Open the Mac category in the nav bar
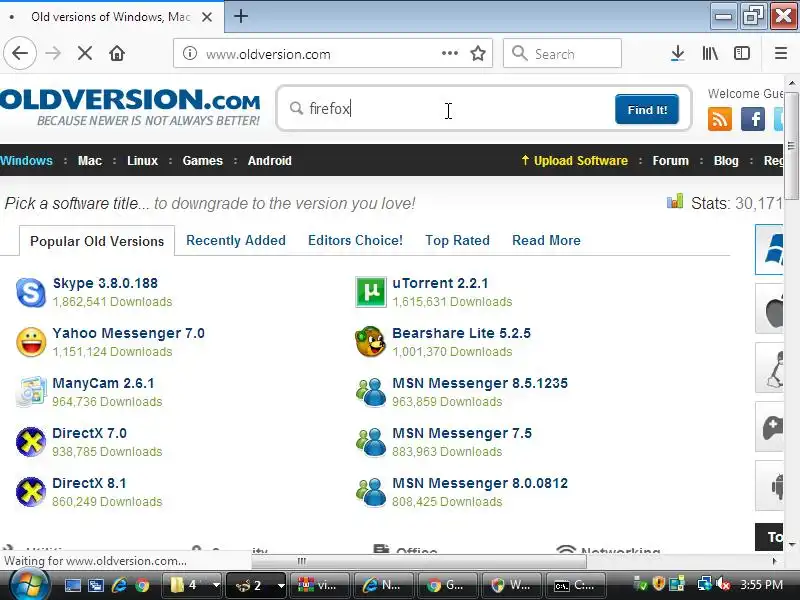 (x=90, y=161)
